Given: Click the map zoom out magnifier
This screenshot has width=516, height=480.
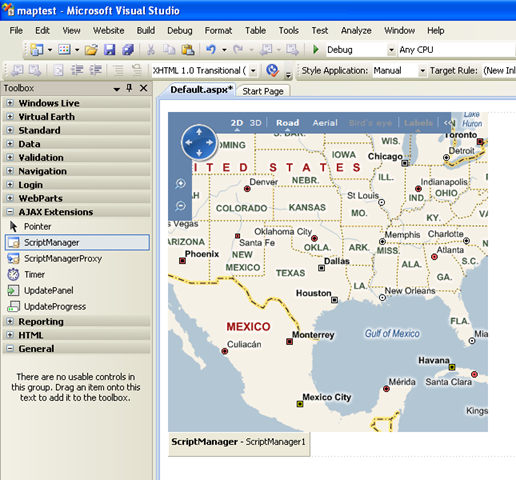Looking at the screenshot, I should tap(180, 206).
